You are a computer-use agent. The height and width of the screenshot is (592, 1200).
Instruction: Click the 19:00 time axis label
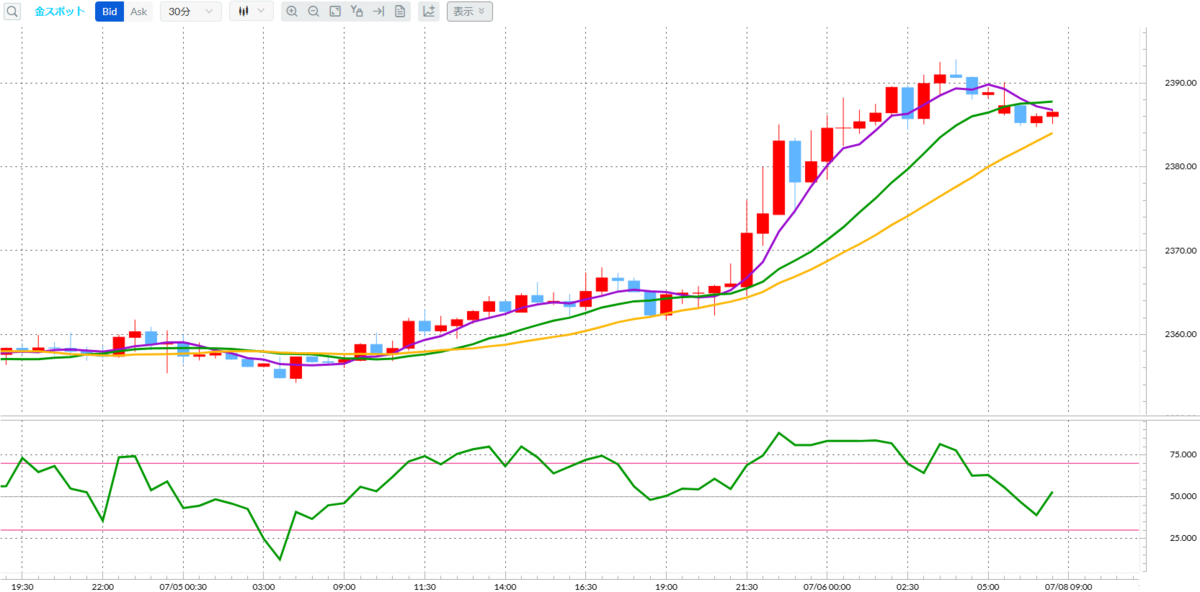[x=667, y=587]
